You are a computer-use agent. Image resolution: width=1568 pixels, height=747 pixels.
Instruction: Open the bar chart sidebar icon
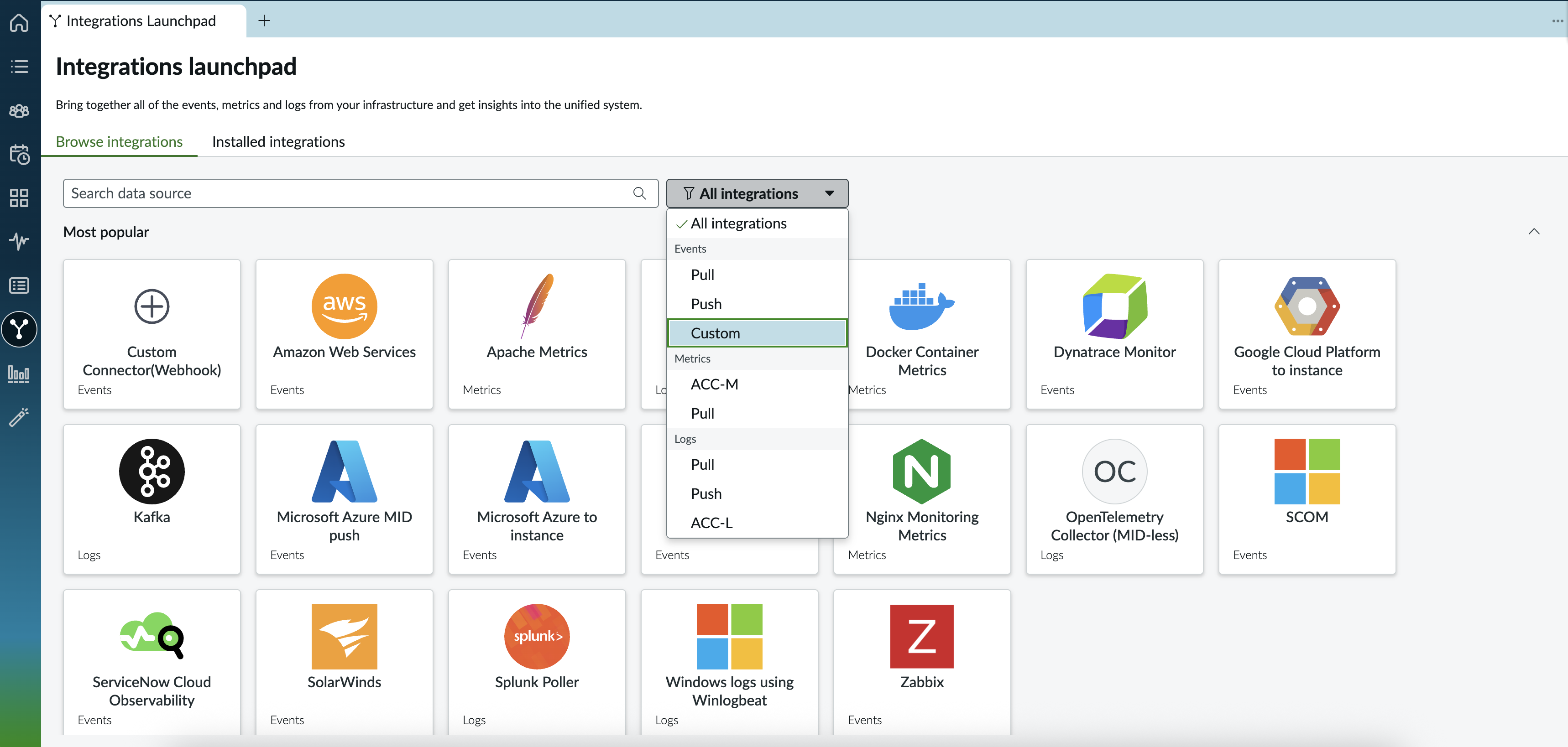click(x=20, y=373)
